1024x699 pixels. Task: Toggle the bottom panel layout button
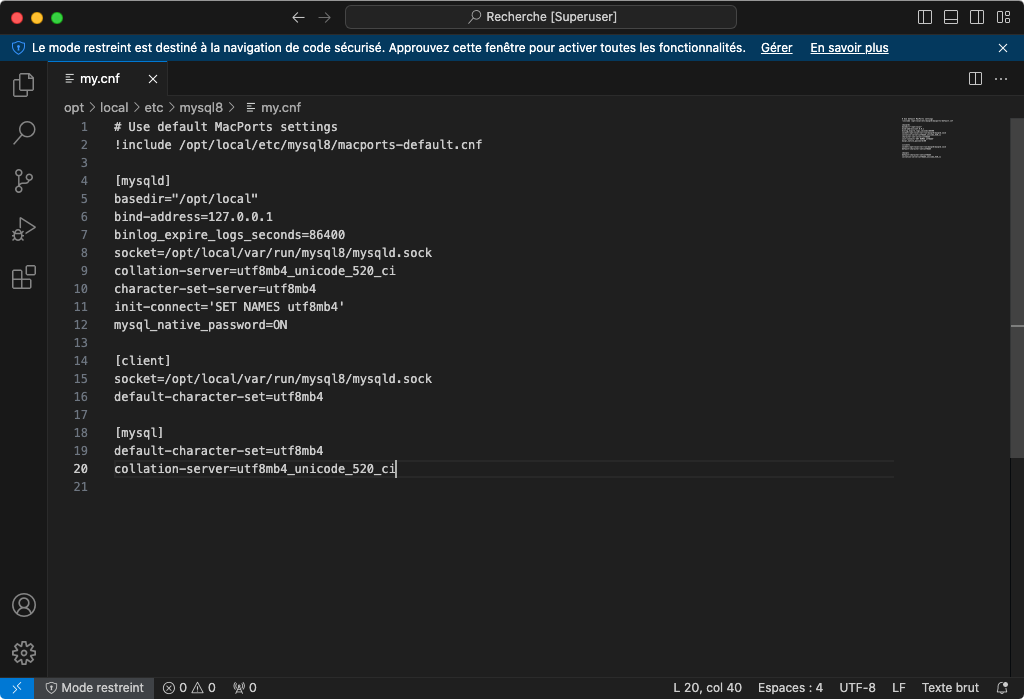click(x=951, y=17)
